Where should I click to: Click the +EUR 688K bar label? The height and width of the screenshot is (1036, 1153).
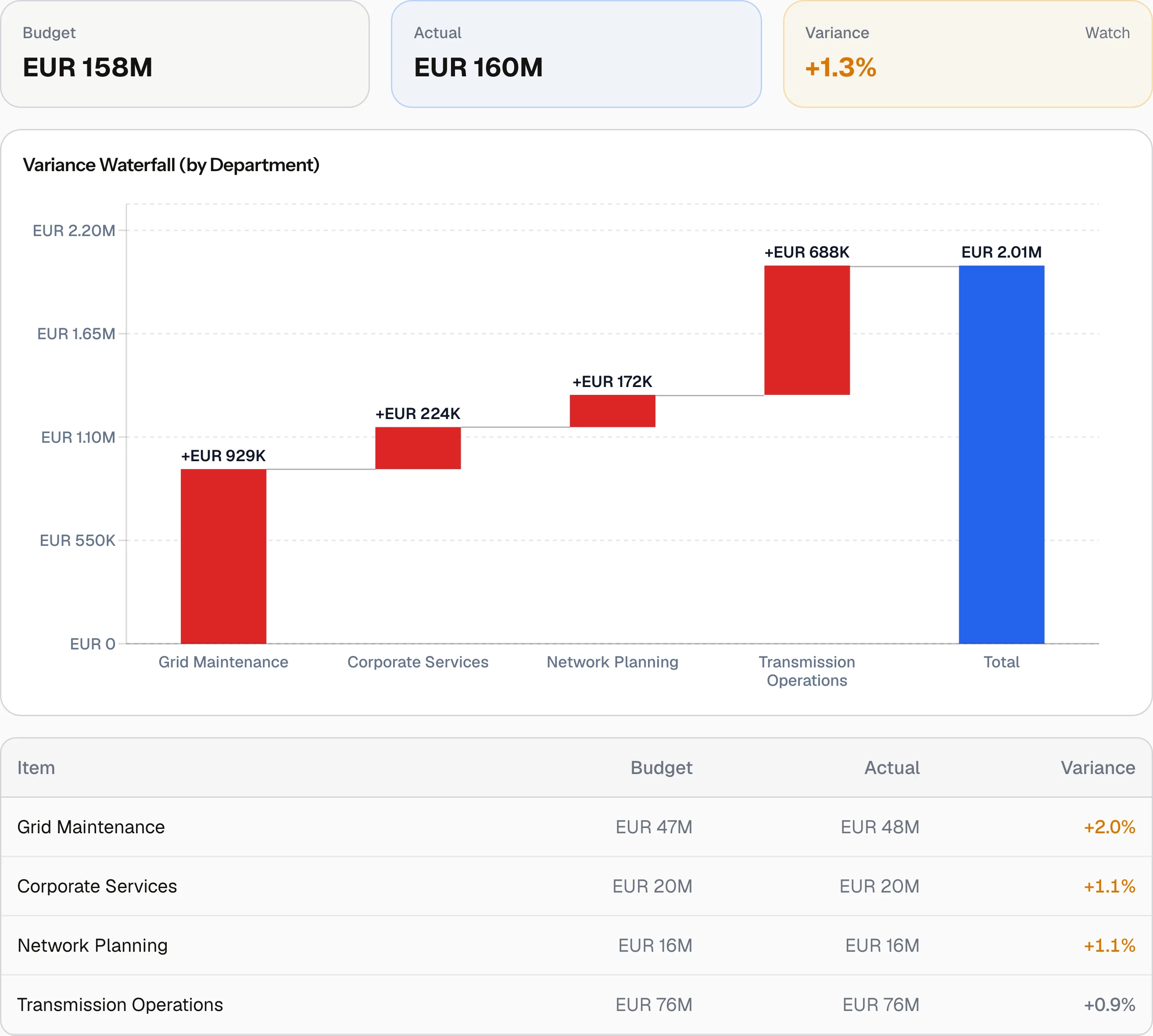pyautogui.click(x=807, y=252)
